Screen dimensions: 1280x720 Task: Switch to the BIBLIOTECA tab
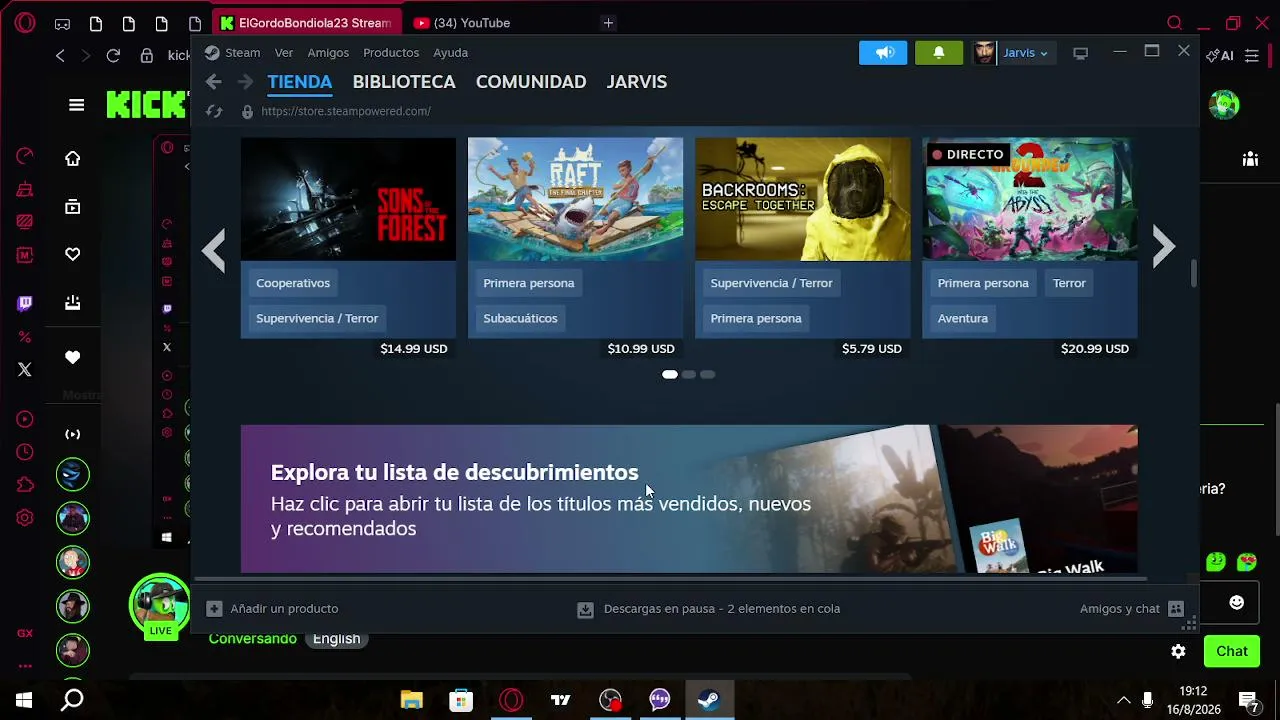coord(404,82)
